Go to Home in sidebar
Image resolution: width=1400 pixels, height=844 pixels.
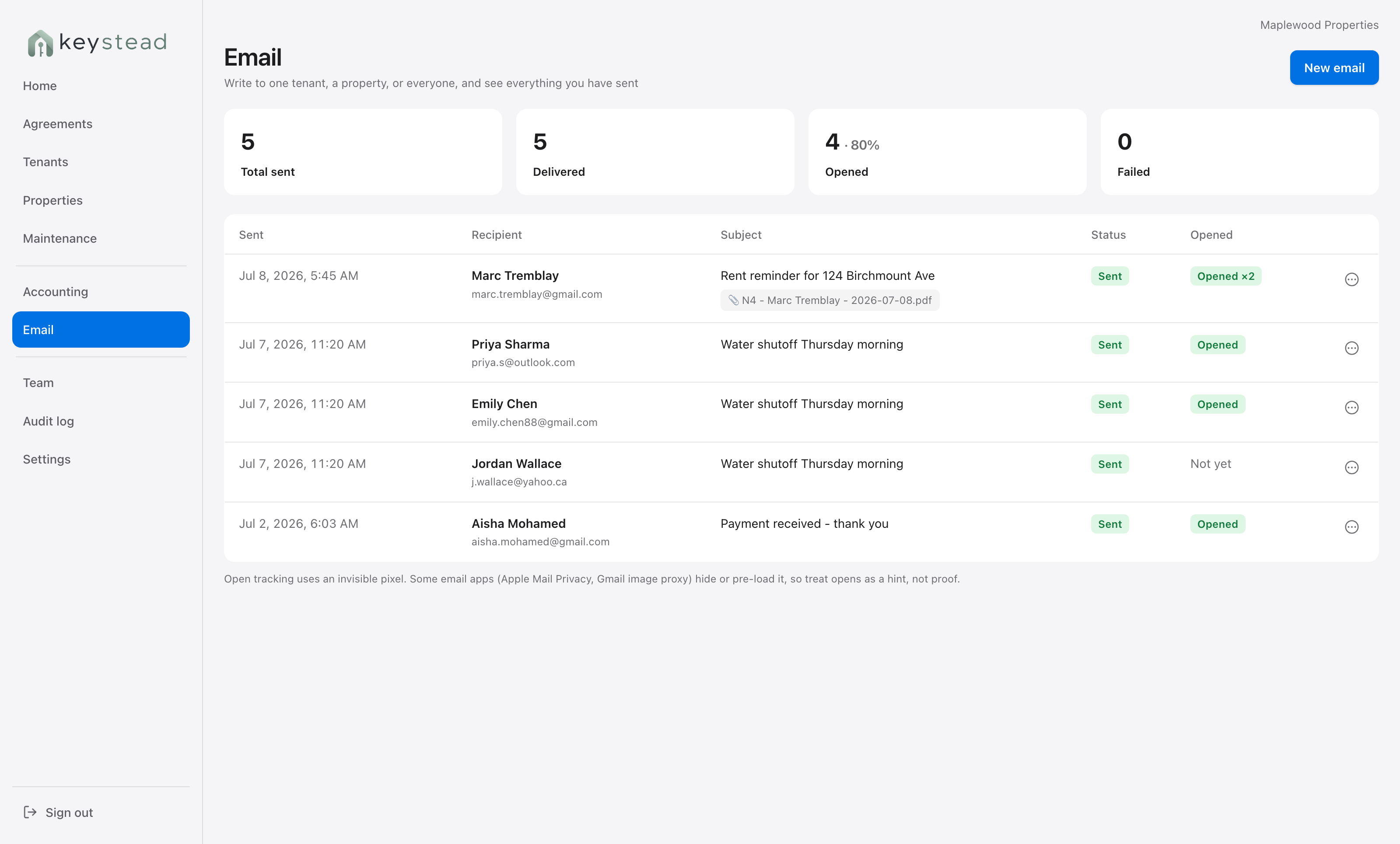tap(101, 86)
